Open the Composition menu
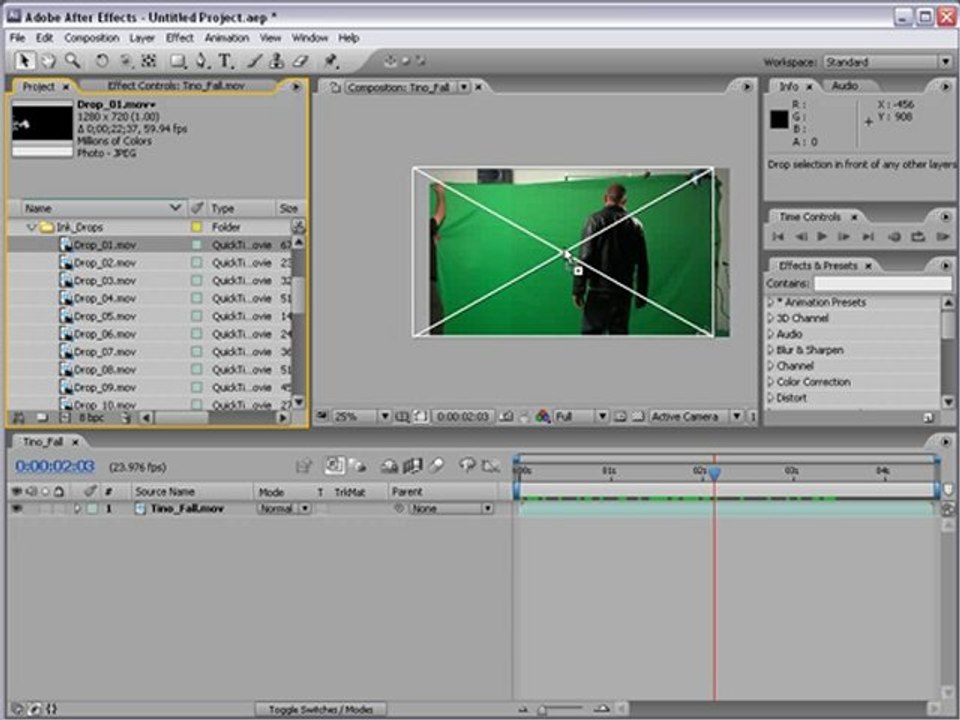The width and height of the screenshot is (960, 720). [92, 38]
